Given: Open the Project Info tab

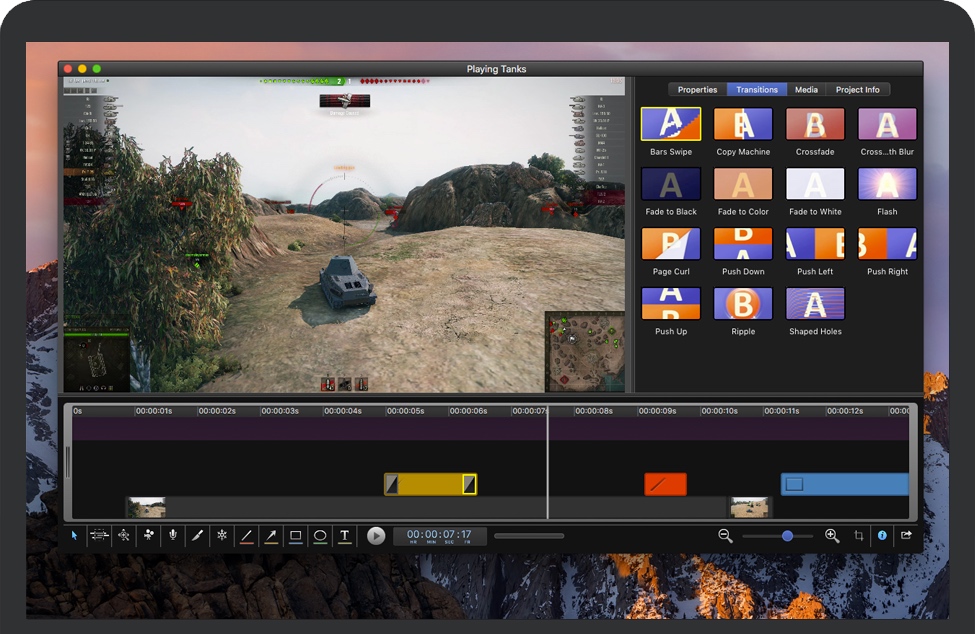Looking at the screenshot, I should (857, 90).
